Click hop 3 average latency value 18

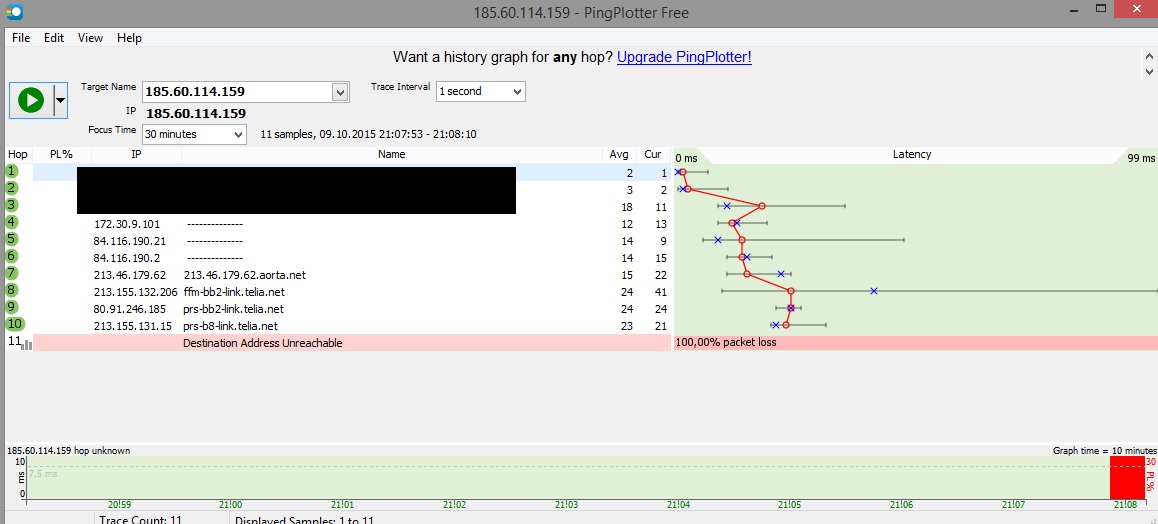point(626,207)
